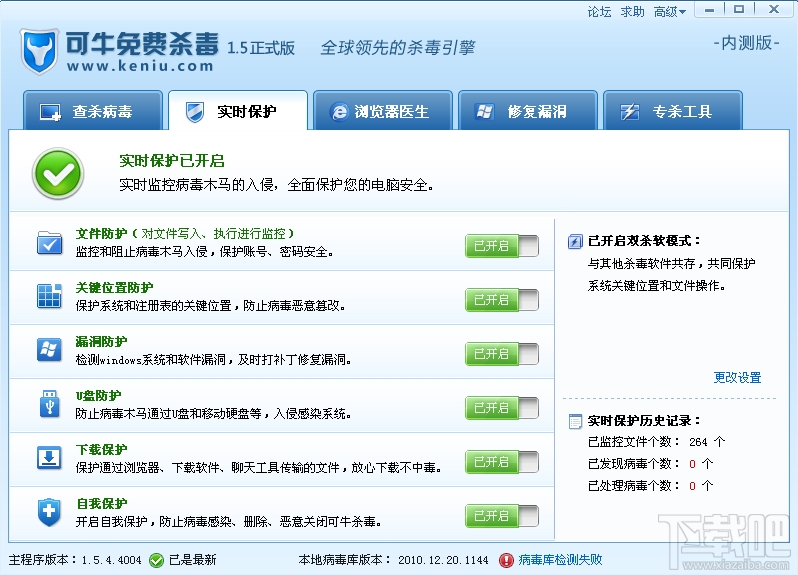Click the 实时保护已开启 headline
Screen dimensions: 798x575
(172, 161)
